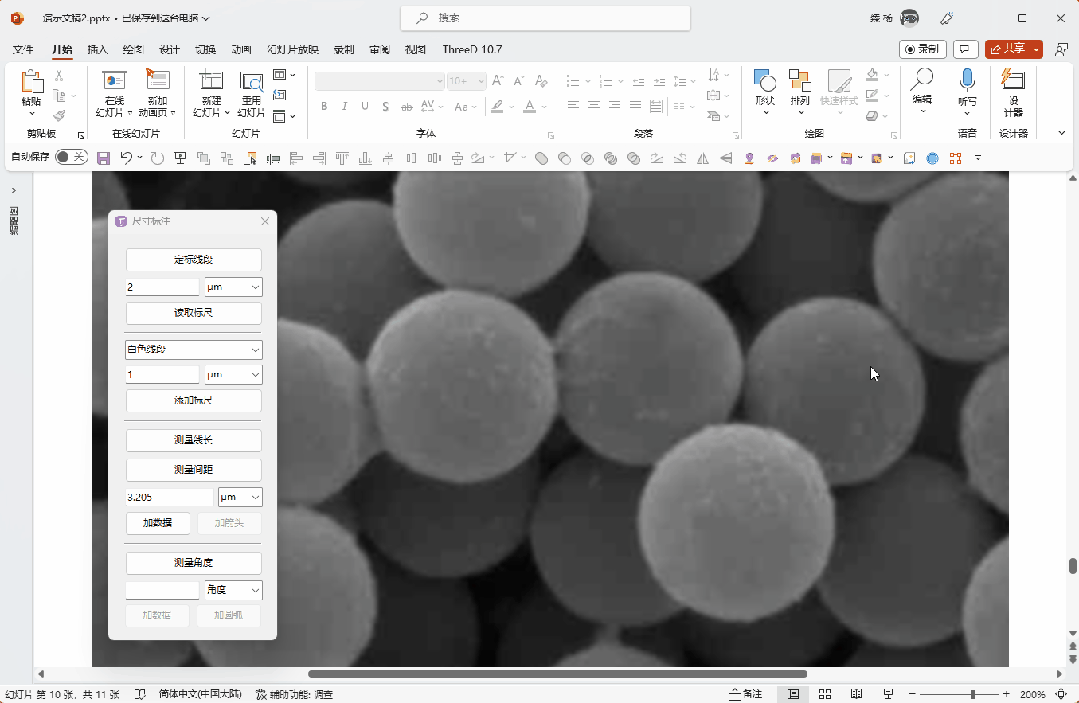This screenshot has height=703, width=1079.
Task: Click the Redo arrow icon
Action: tap(158, 158)
